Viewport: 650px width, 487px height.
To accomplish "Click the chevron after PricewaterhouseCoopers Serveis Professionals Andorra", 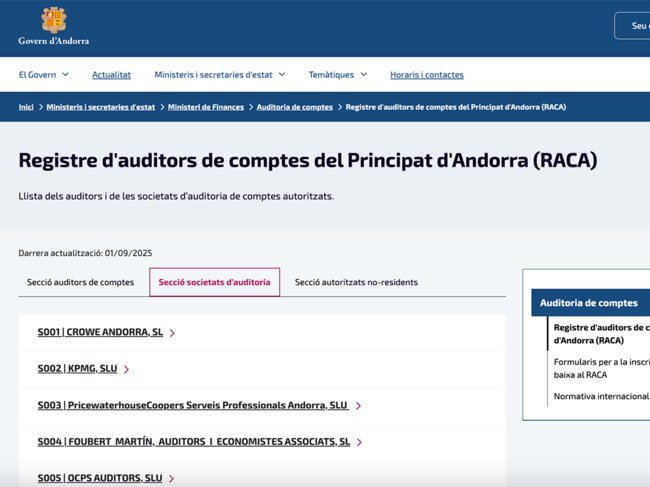I will 358,406.
